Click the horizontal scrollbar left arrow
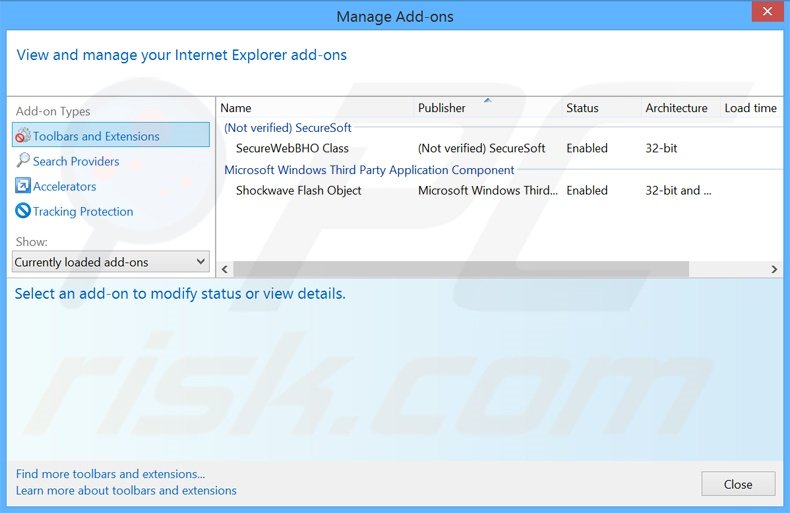This screenshot has width=790, height=513. (x=225, y=270)
